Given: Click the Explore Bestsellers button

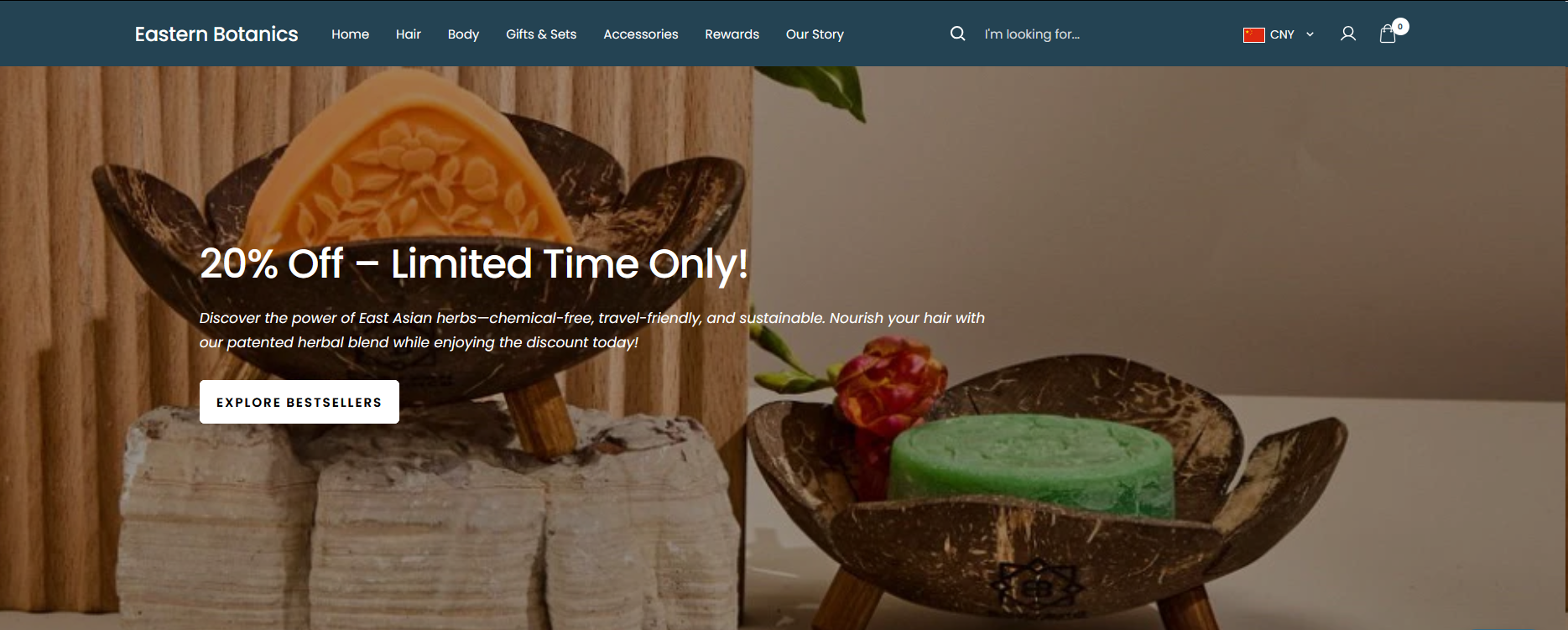Looking at the screenshot, I should coord(300,402).
